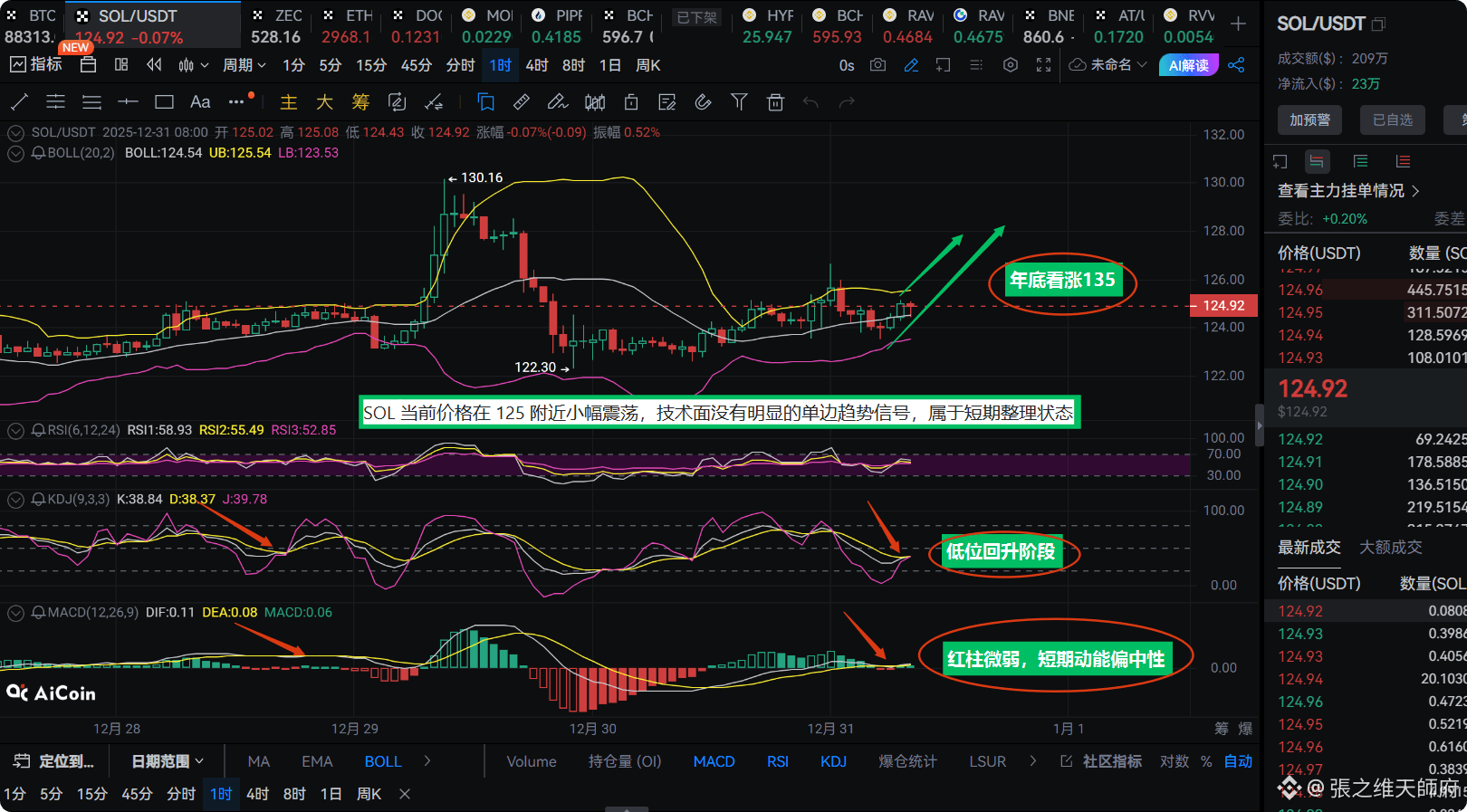This screenshot has height=812, width=1467.
Task: Show only buy orders book view
Action: 1360,161
